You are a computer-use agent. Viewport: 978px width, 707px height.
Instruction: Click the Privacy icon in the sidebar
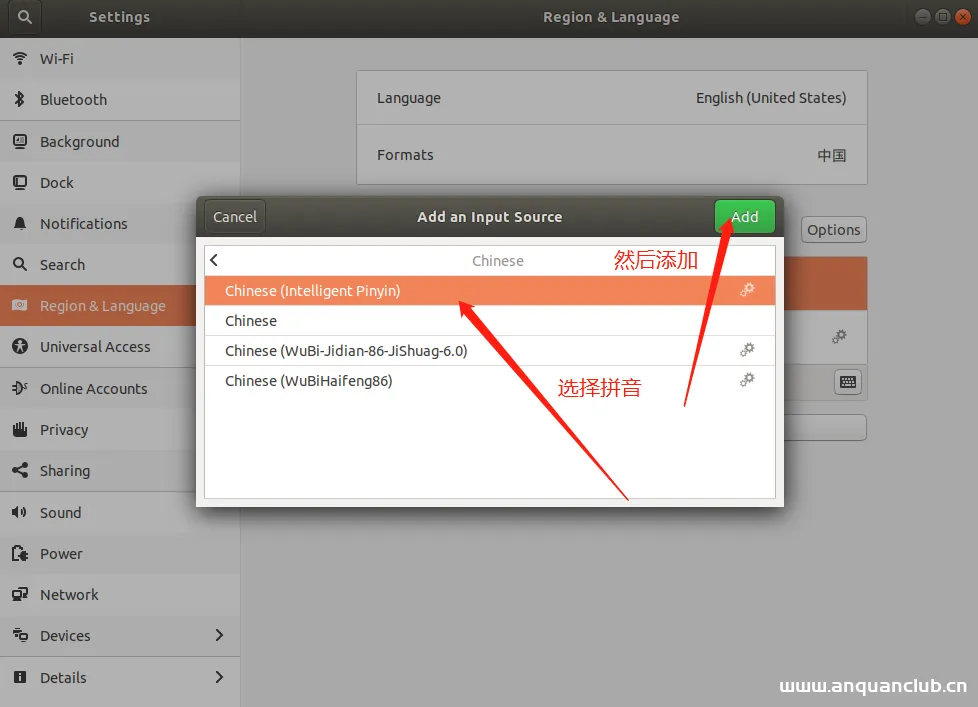point(20,429)
